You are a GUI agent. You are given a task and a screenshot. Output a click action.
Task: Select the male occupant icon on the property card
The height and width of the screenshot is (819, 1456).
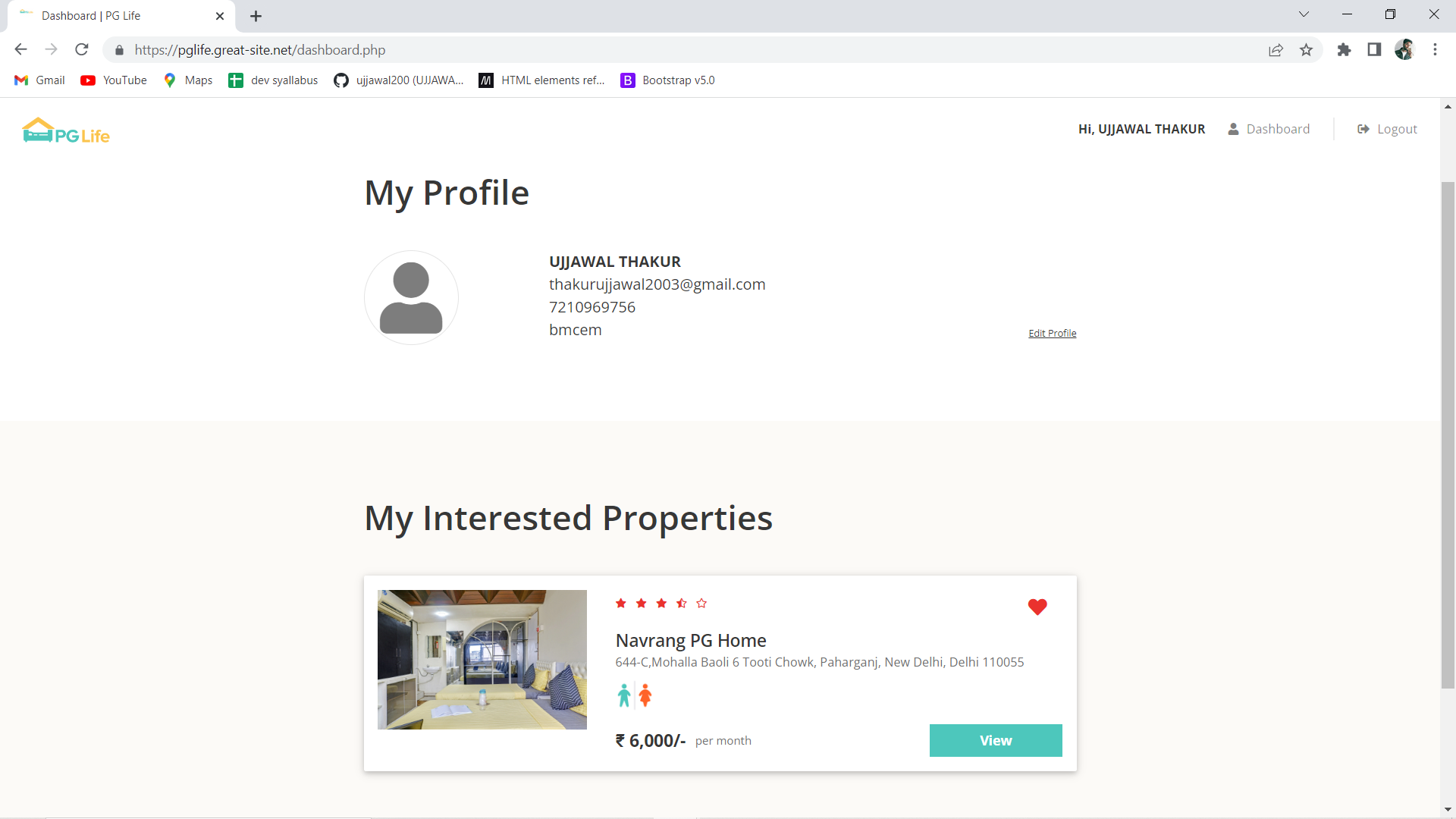click(x=623, y=695)
